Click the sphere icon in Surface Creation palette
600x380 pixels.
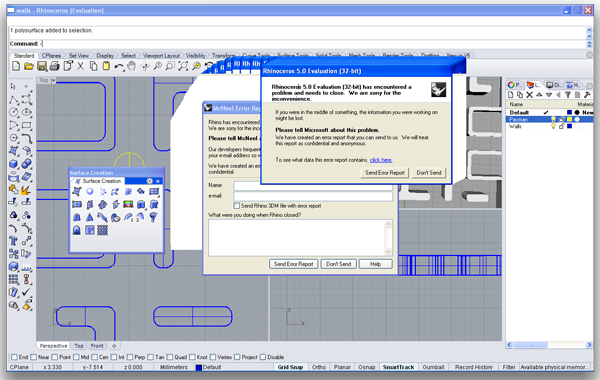[90, 192]
